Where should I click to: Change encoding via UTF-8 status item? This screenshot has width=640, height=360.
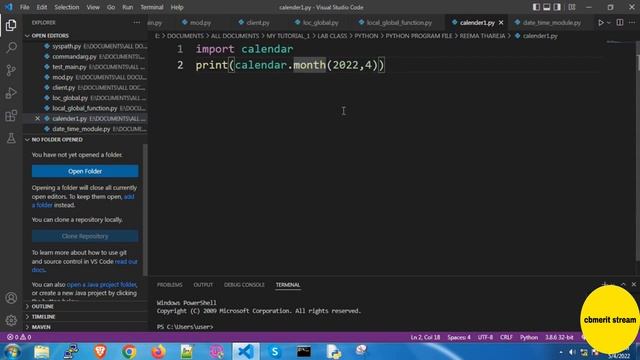(485, 337)
